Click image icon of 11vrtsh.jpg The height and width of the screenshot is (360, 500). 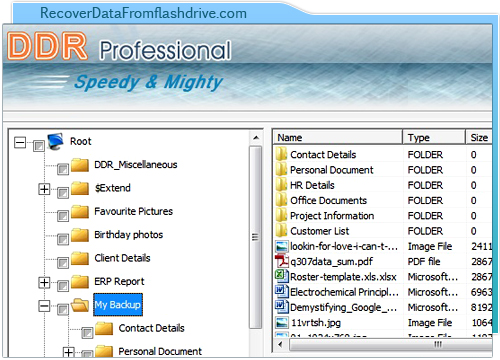coord(282,323)
